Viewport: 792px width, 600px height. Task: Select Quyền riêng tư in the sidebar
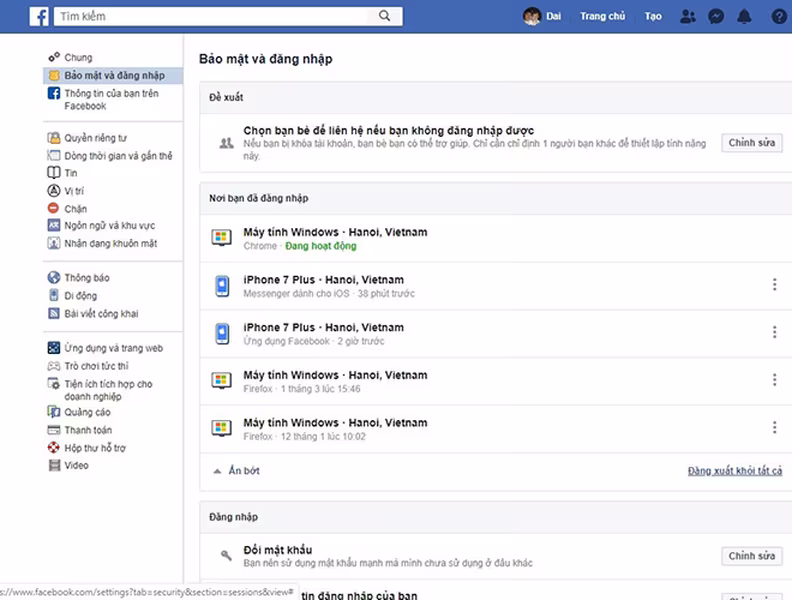(95, 138)
